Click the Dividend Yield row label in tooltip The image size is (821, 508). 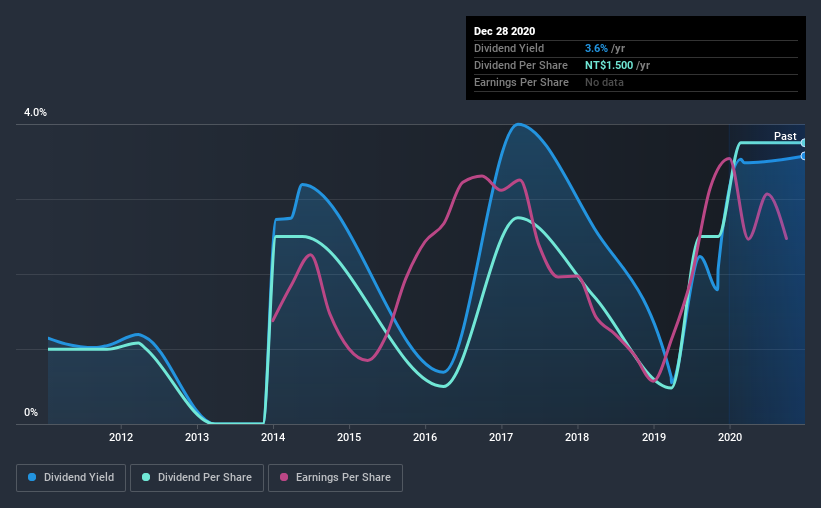[509, 48]
